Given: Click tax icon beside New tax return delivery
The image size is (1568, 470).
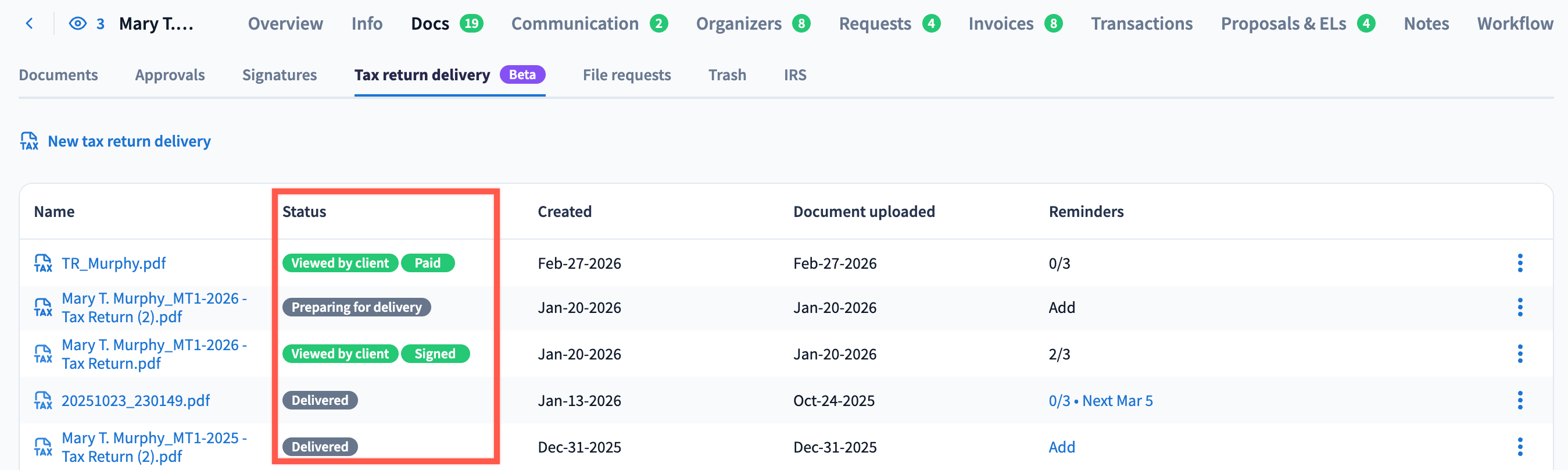Looking at the screenshot, I should point(29,141).
